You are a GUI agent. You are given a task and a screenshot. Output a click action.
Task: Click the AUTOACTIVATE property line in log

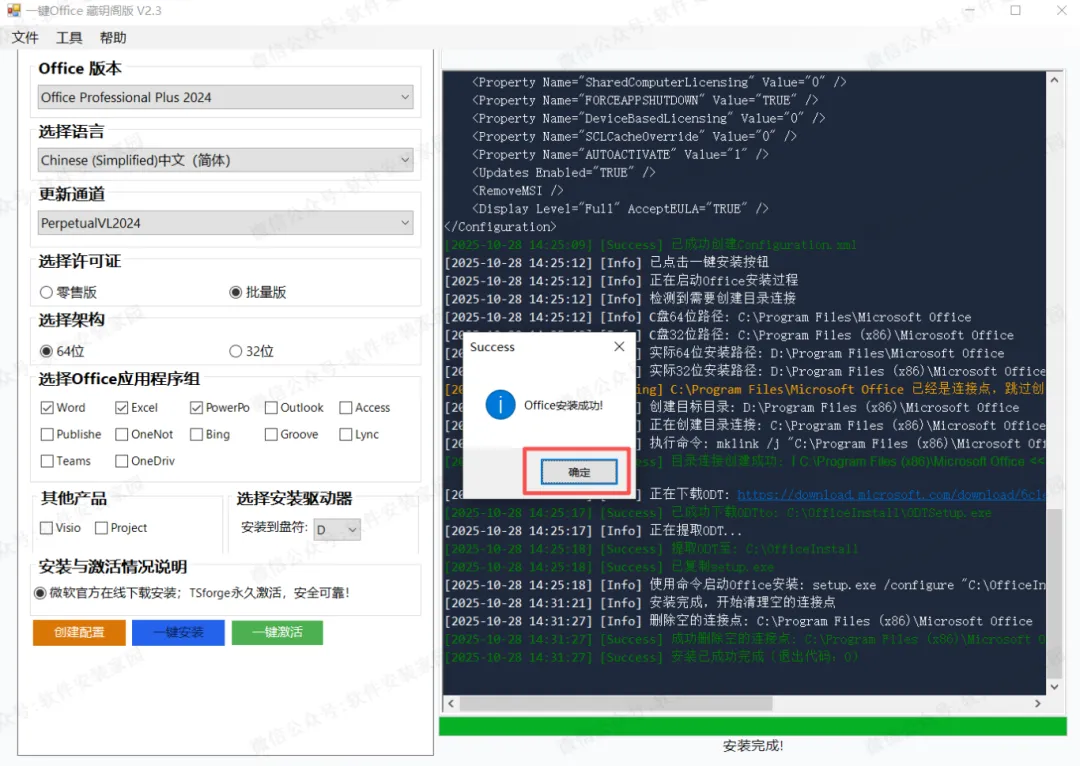620,154
